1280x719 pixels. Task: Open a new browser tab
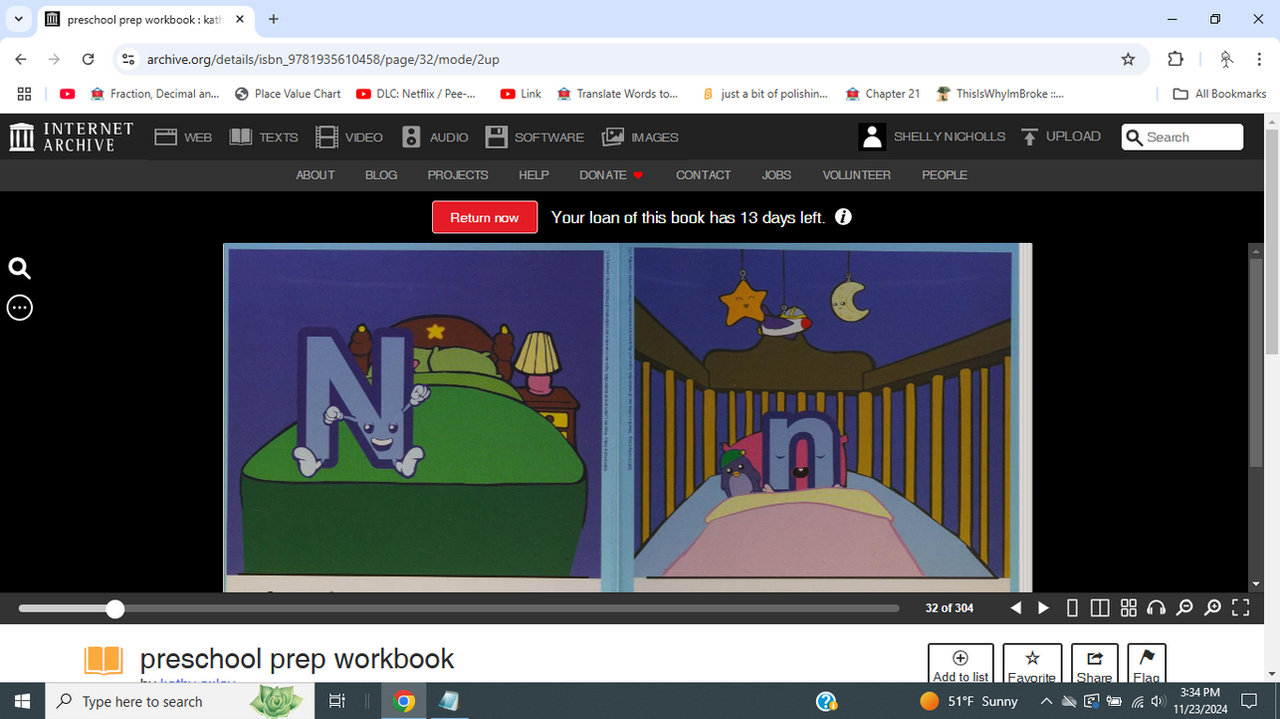(x=273, y=19)
